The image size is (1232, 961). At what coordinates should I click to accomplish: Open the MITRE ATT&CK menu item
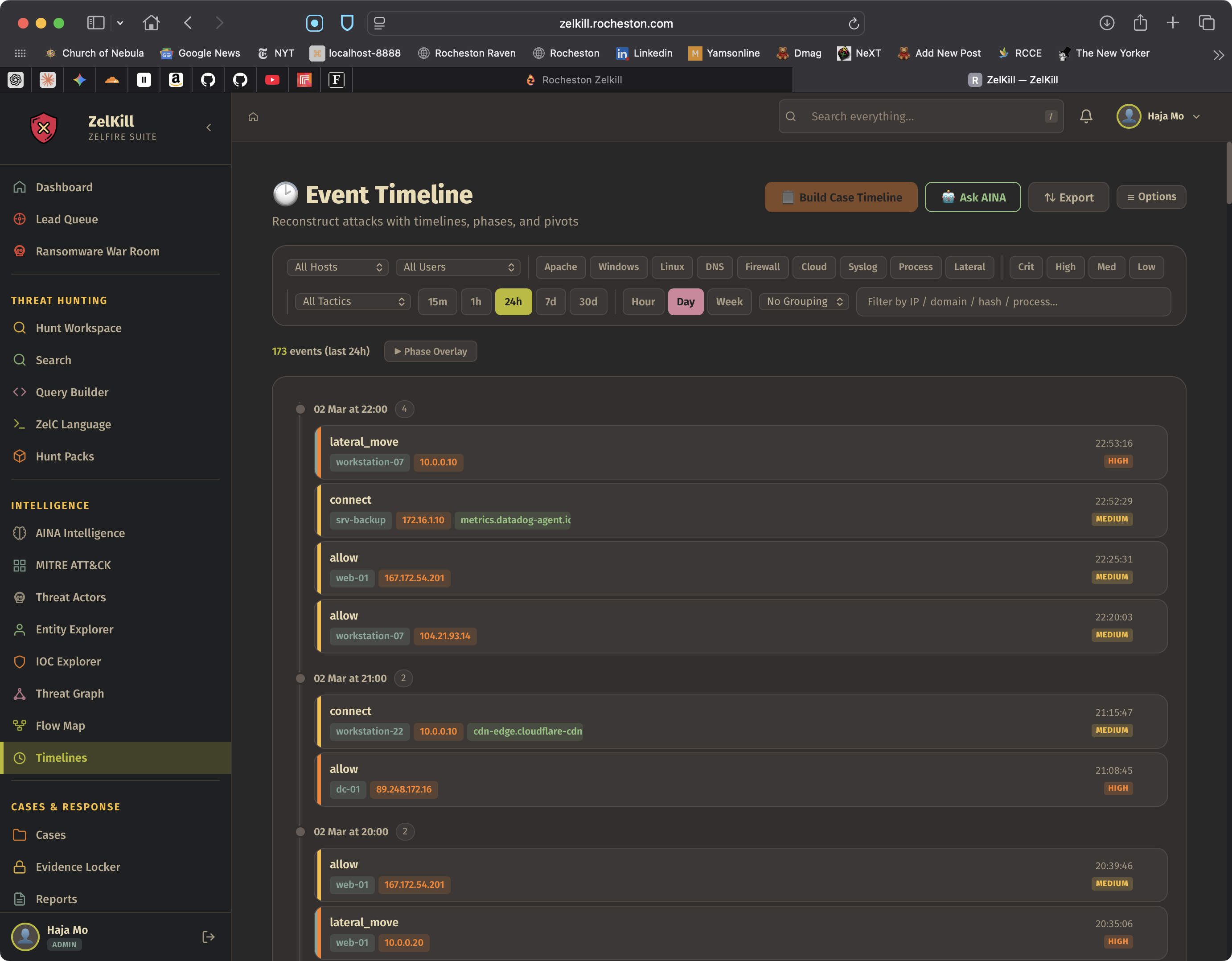point(73,565)
